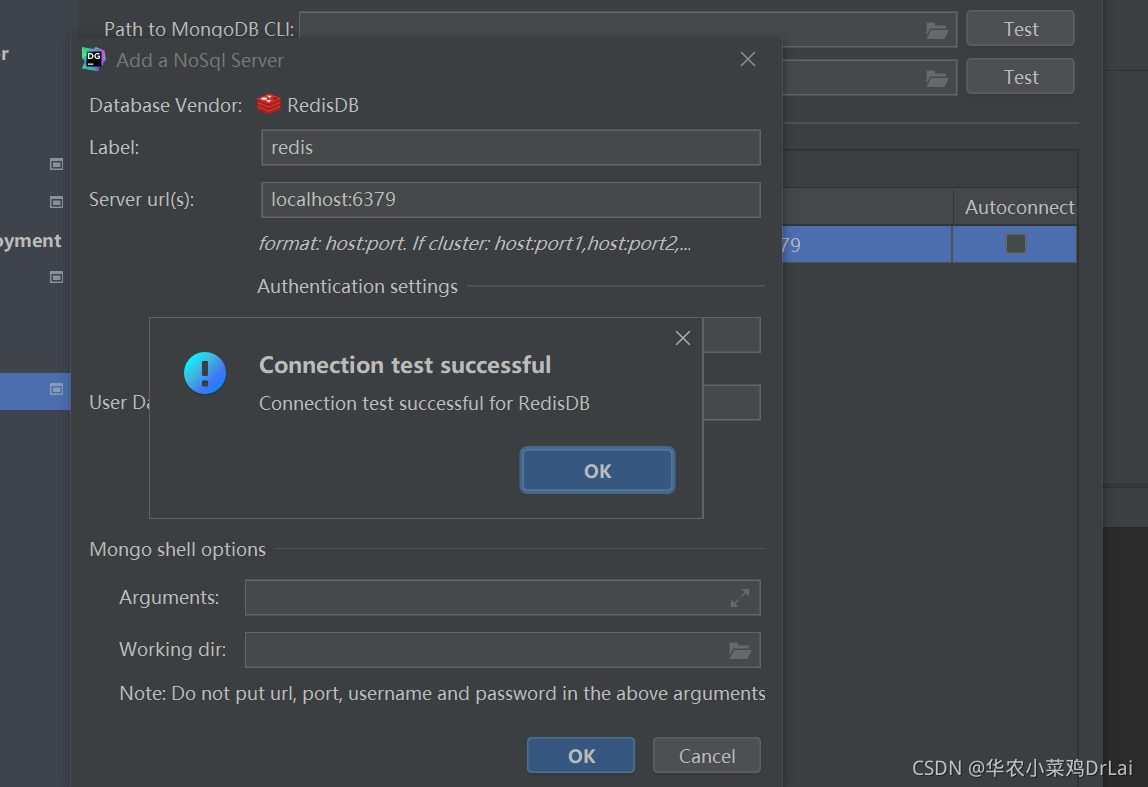Image resolution: width=1148 pixels, height=787 pixels.
Task: Click the Label field containing redis
Action: pyautogui.click(x=511, y=147)
